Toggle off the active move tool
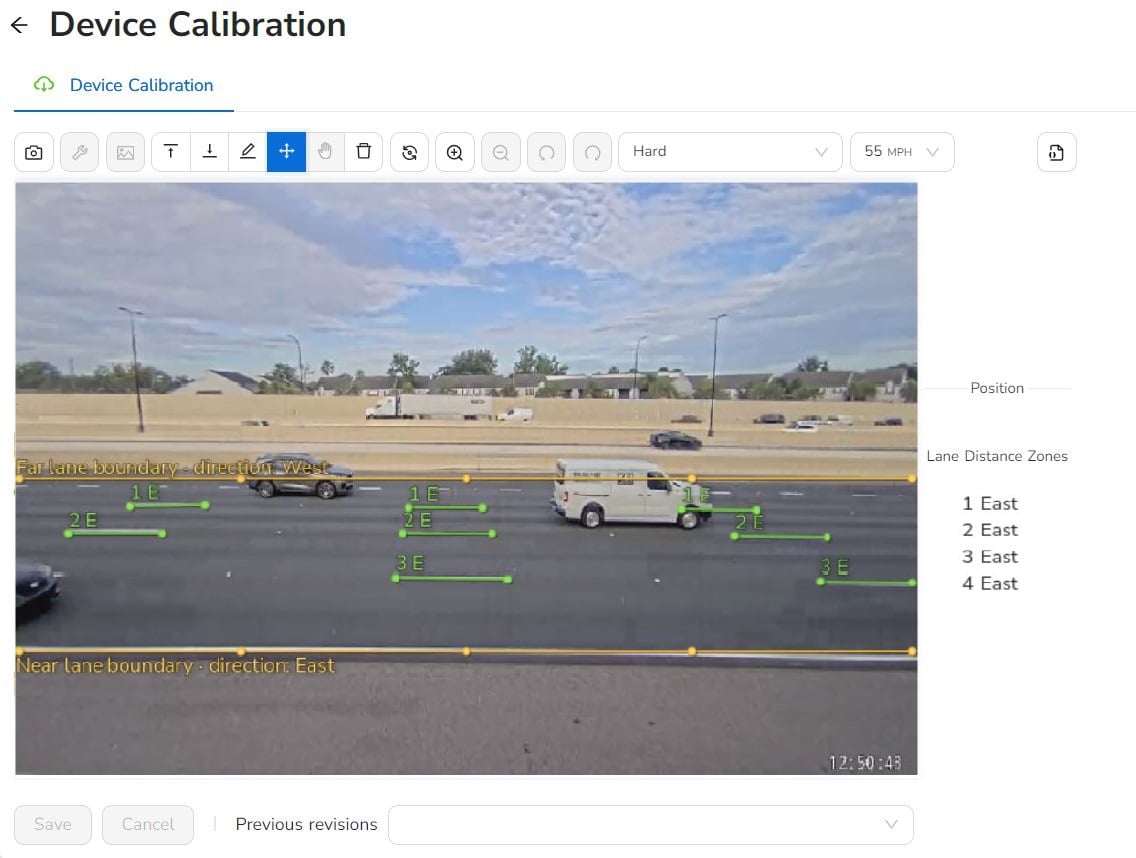The image size is (1136, 858). tap(287, 152)
